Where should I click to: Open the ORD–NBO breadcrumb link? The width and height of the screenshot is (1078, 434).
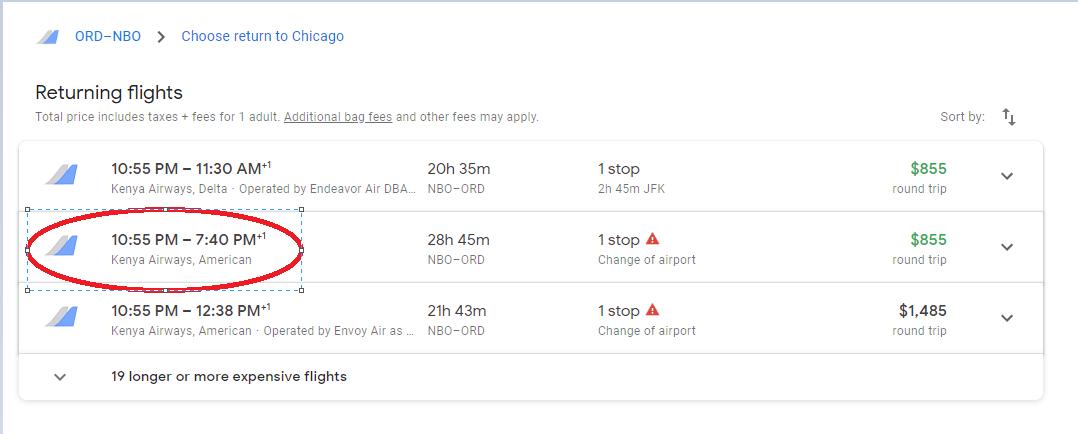[108, 36]
